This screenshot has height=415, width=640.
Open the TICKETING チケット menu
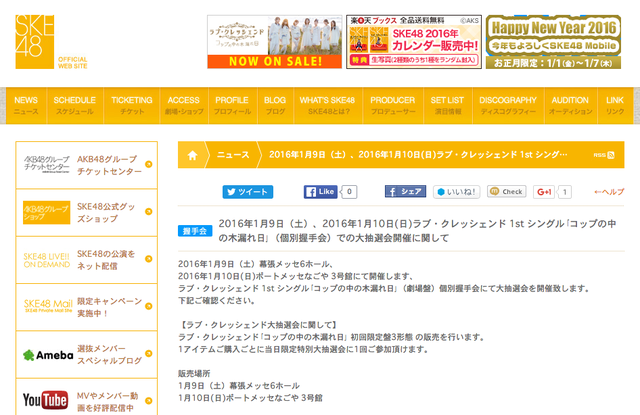132,105
